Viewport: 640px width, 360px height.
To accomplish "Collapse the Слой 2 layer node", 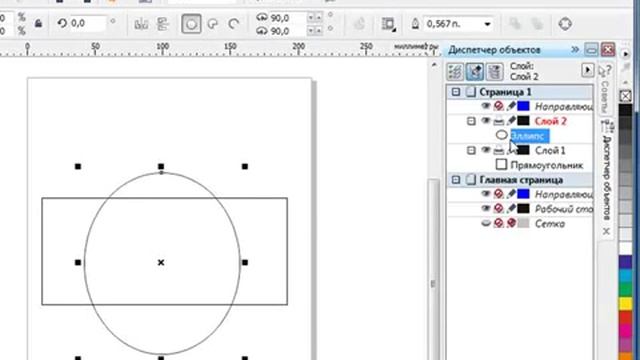I will click(x=471, y=121).
